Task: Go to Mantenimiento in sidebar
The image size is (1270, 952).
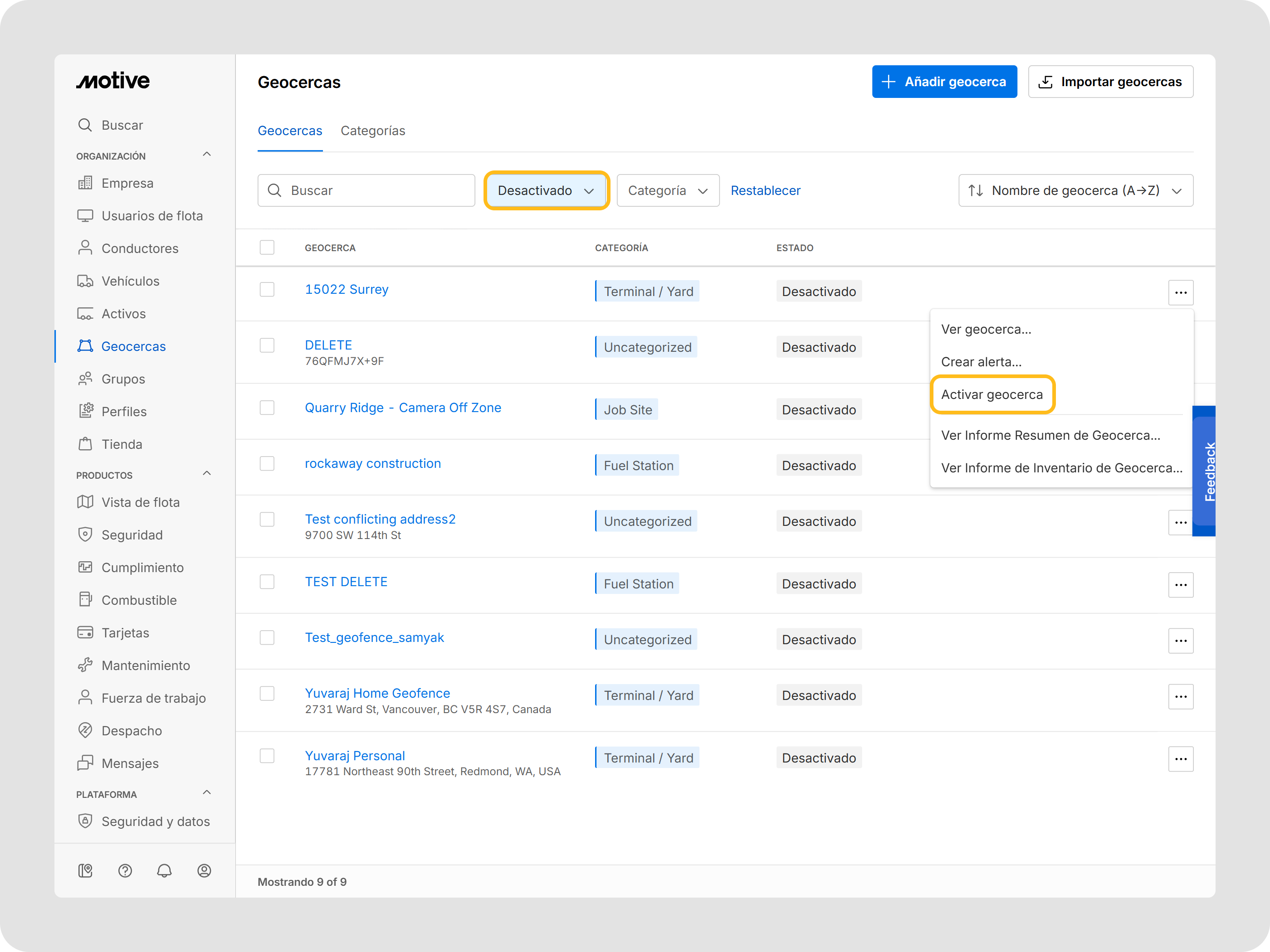Action: pos(145,665)
